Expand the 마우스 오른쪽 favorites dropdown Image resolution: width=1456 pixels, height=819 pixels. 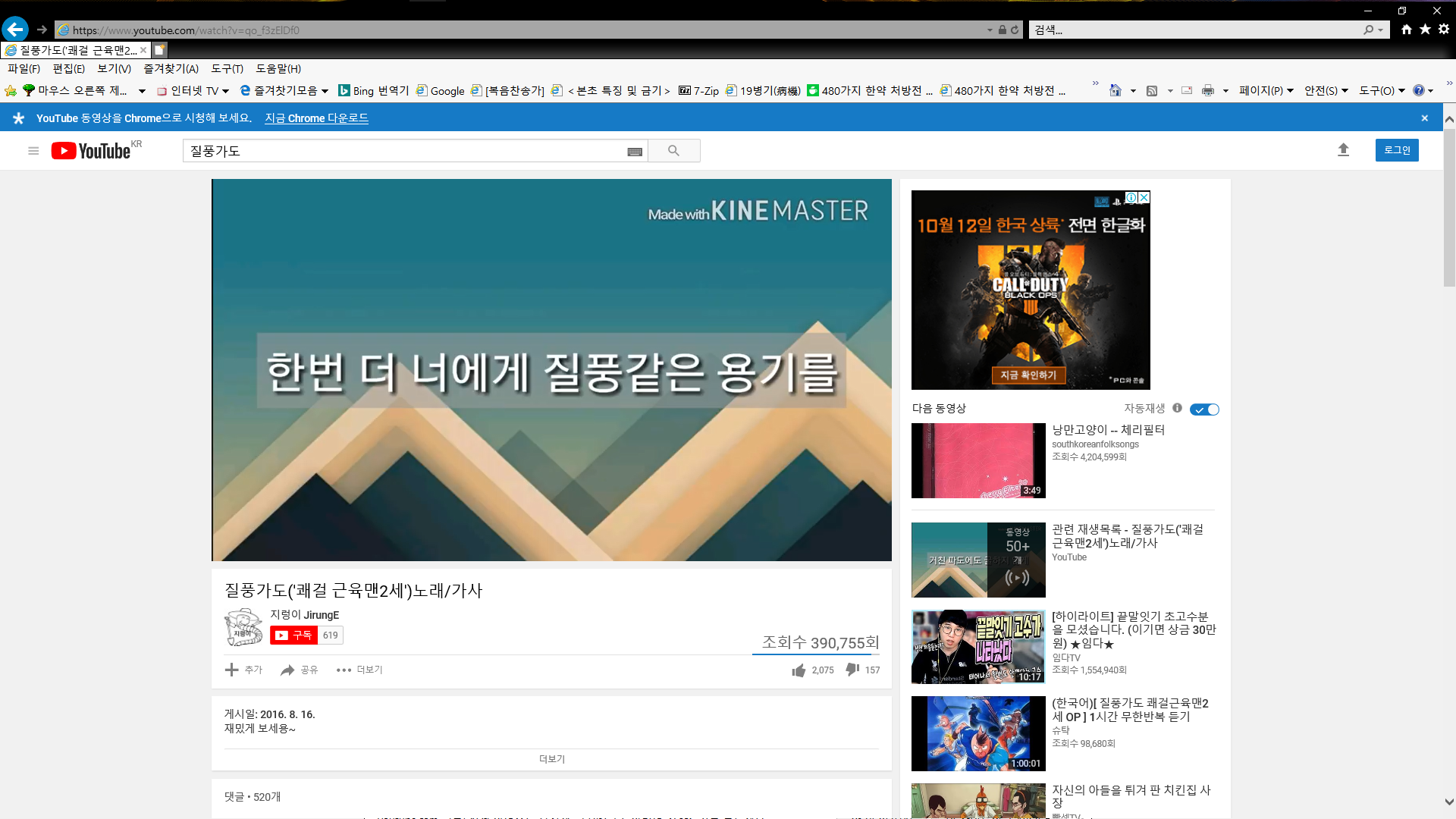(142, 91)
